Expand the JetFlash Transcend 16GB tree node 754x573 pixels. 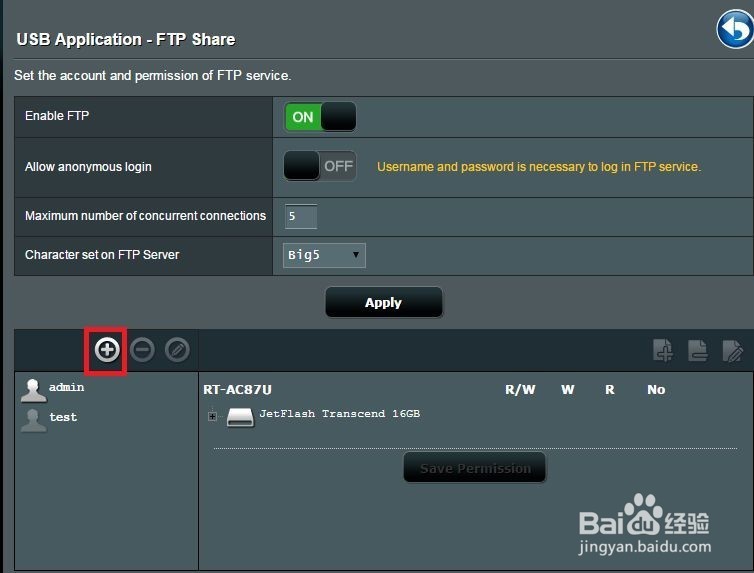tap(212, 416)
